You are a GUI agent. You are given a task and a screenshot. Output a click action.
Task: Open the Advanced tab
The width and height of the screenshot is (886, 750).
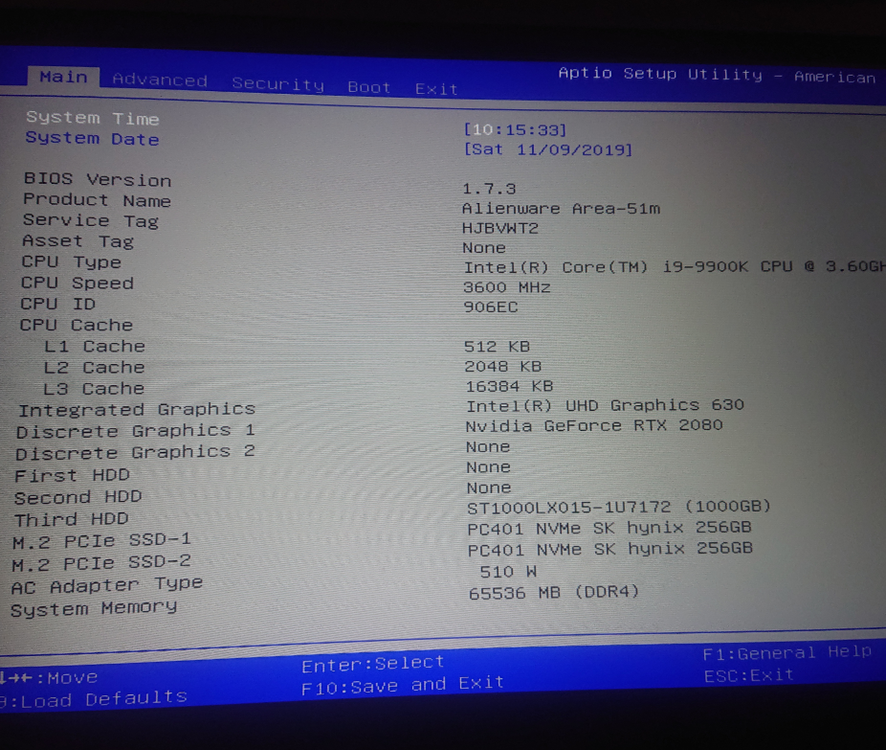[160, 81]
